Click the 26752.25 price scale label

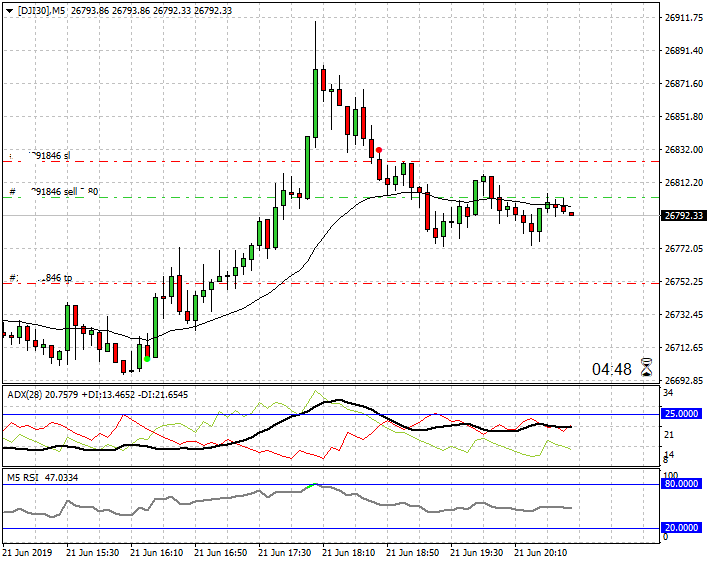tap(684, 282)
